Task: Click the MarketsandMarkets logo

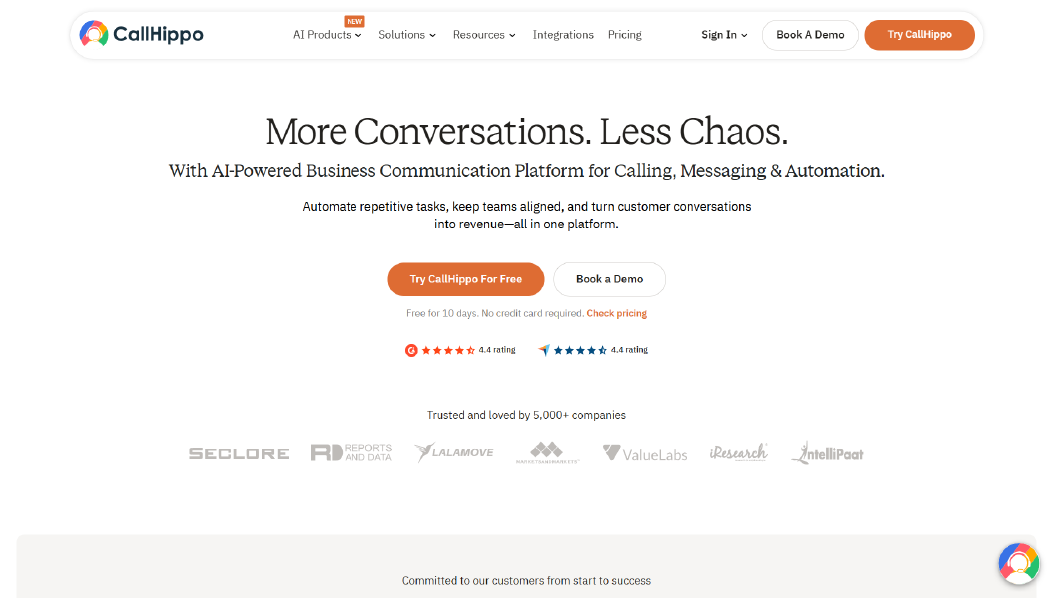Action: (548, 452)
